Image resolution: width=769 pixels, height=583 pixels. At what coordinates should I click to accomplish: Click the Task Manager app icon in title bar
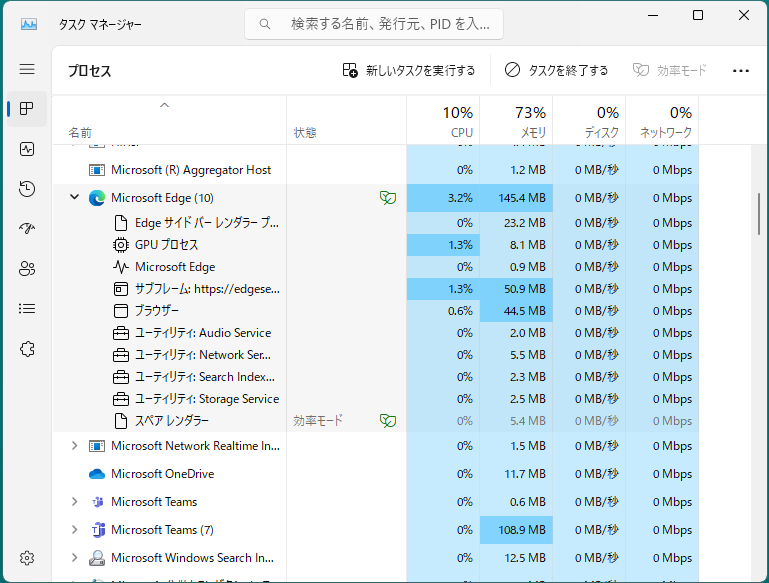click(x=29, y=24)
